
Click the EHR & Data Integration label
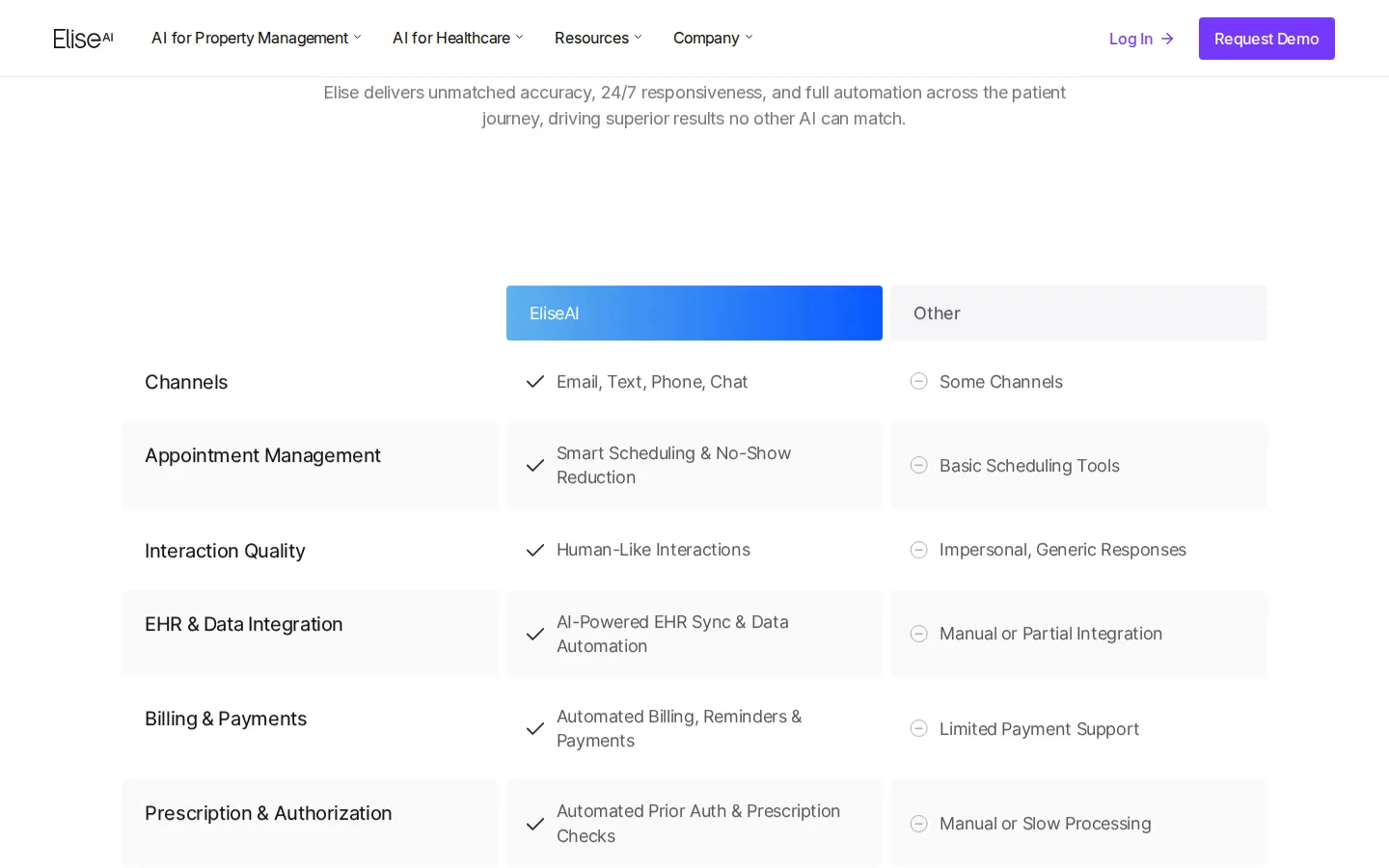[244, 624]
